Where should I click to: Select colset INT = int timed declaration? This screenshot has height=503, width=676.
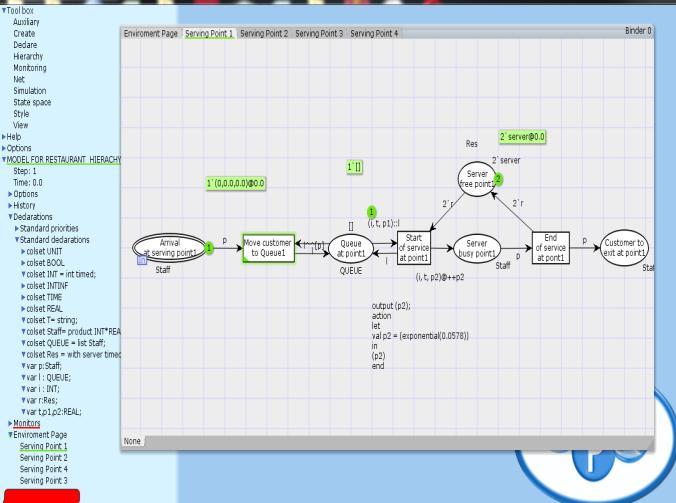point(61,274)
